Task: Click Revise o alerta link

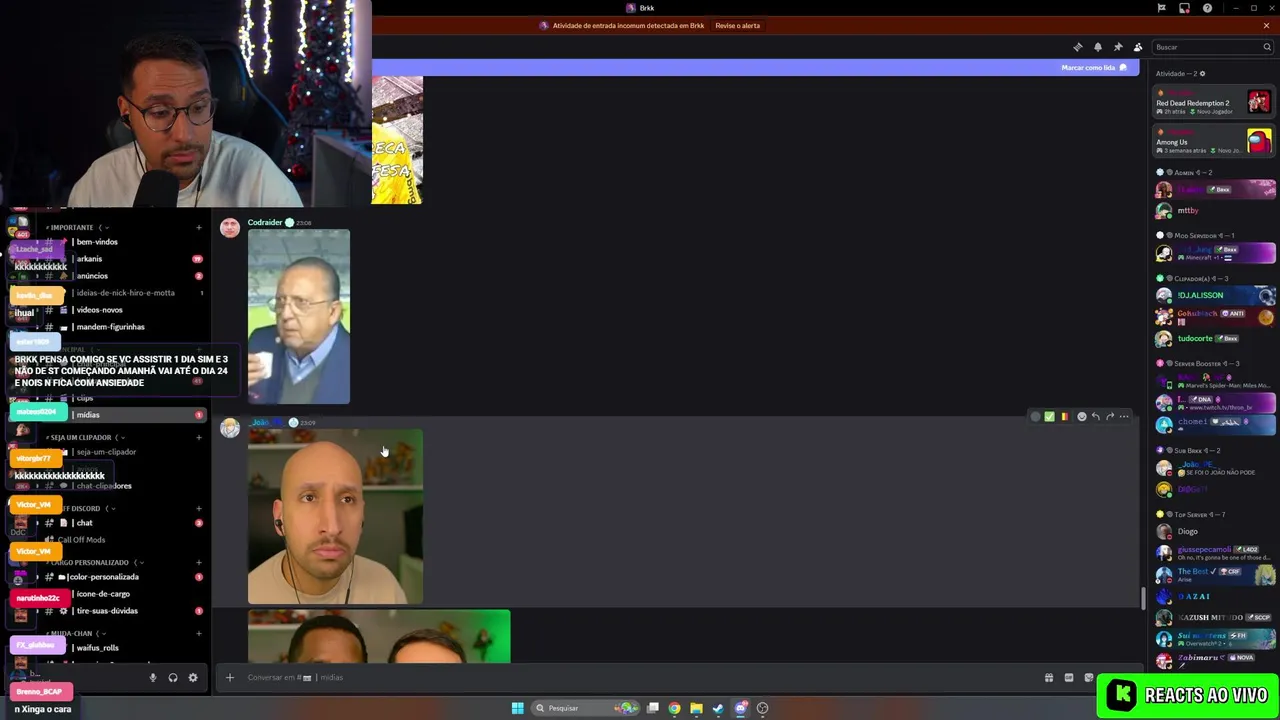Action: pyautogui.click(x=737, y=26)
